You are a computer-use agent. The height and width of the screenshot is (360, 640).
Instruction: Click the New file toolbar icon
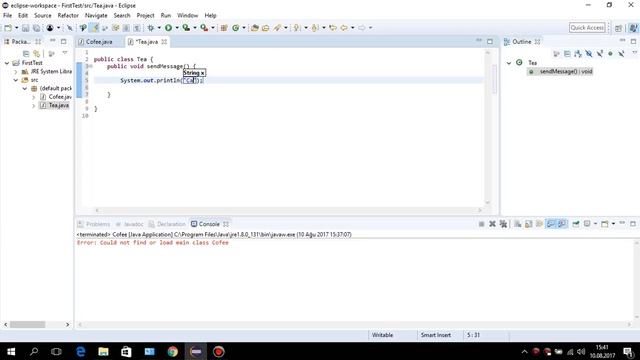point(8,28)
